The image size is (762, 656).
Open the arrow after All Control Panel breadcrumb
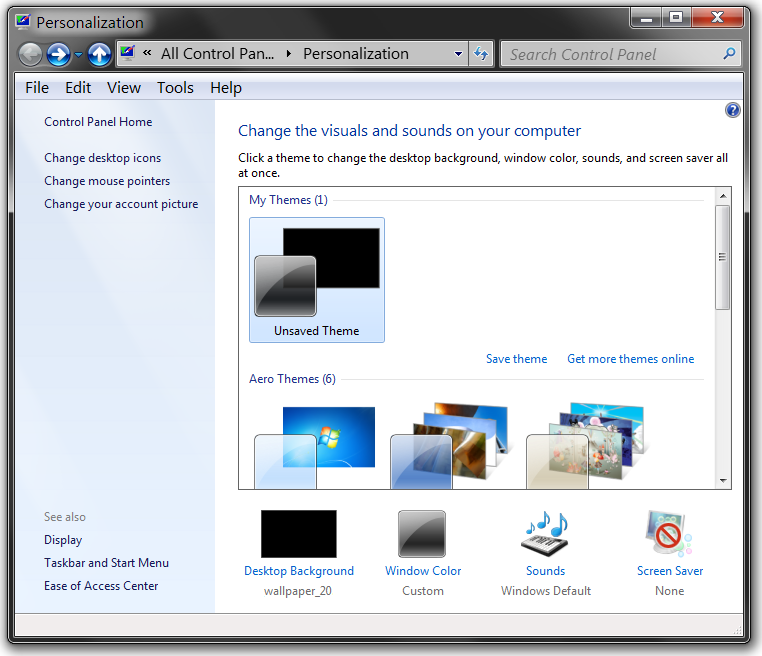pos(289,53)
